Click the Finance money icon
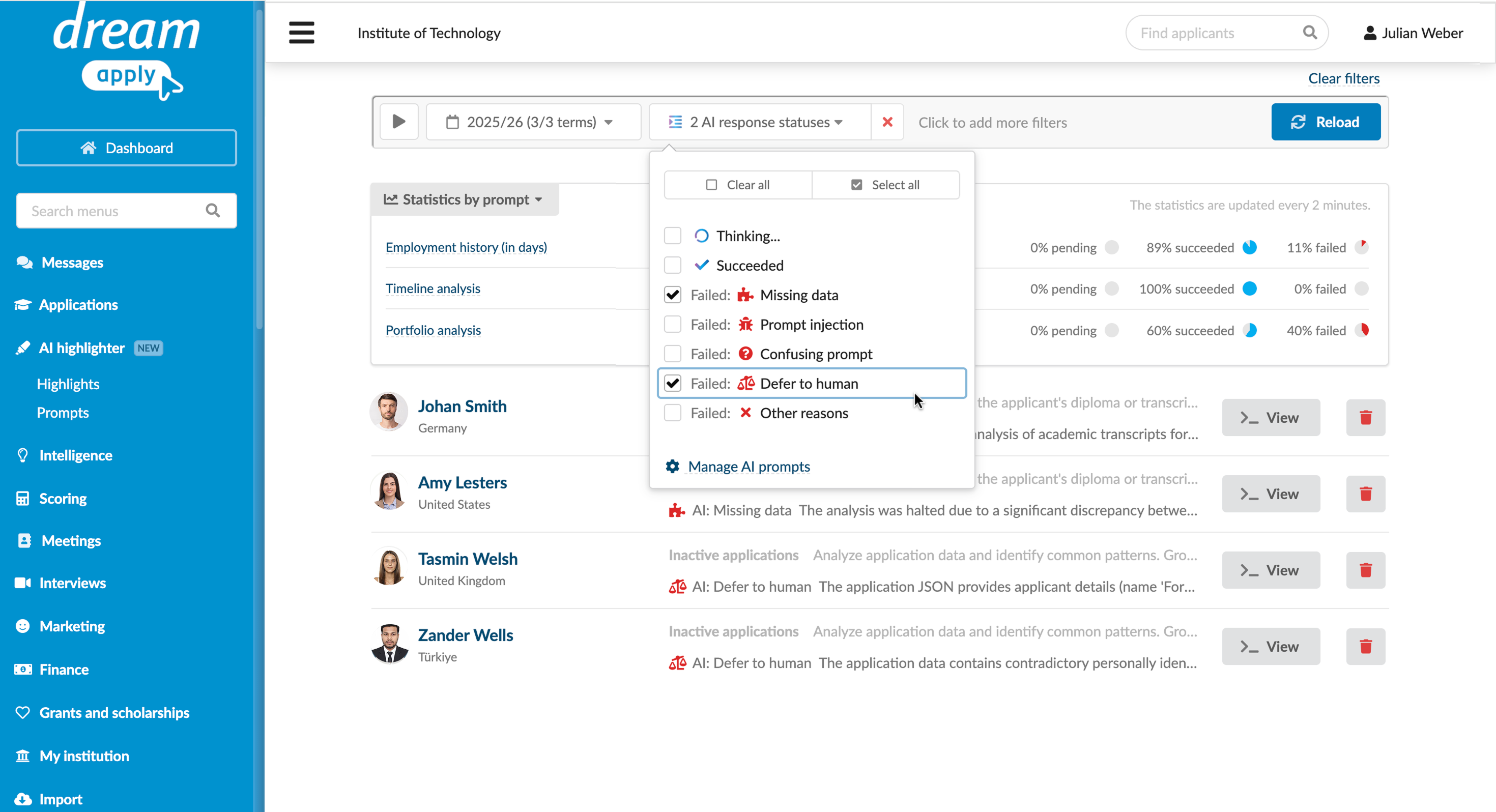The width and height of the screenshot is (1496, 812). pyautogui.click(x=23, y=669)
